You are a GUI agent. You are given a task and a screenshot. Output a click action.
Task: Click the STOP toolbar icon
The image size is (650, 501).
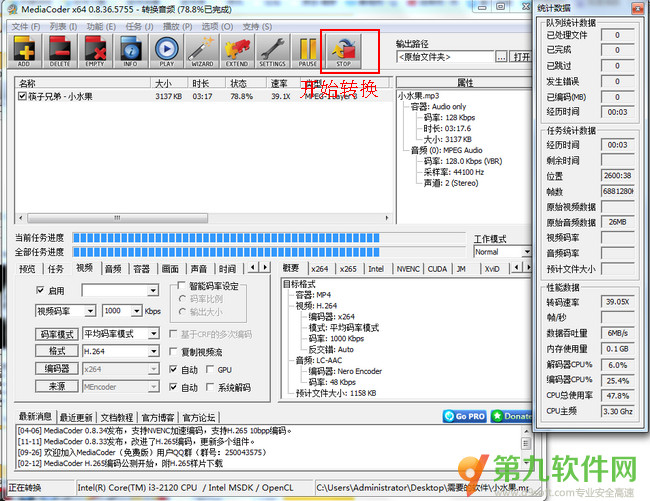344,51
